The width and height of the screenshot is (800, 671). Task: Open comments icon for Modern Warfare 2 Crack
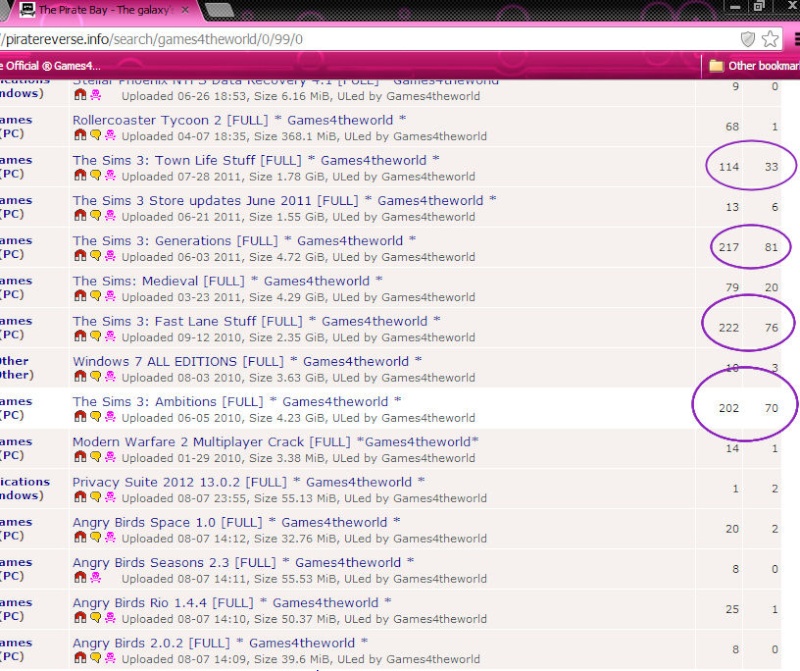(95, 457)
